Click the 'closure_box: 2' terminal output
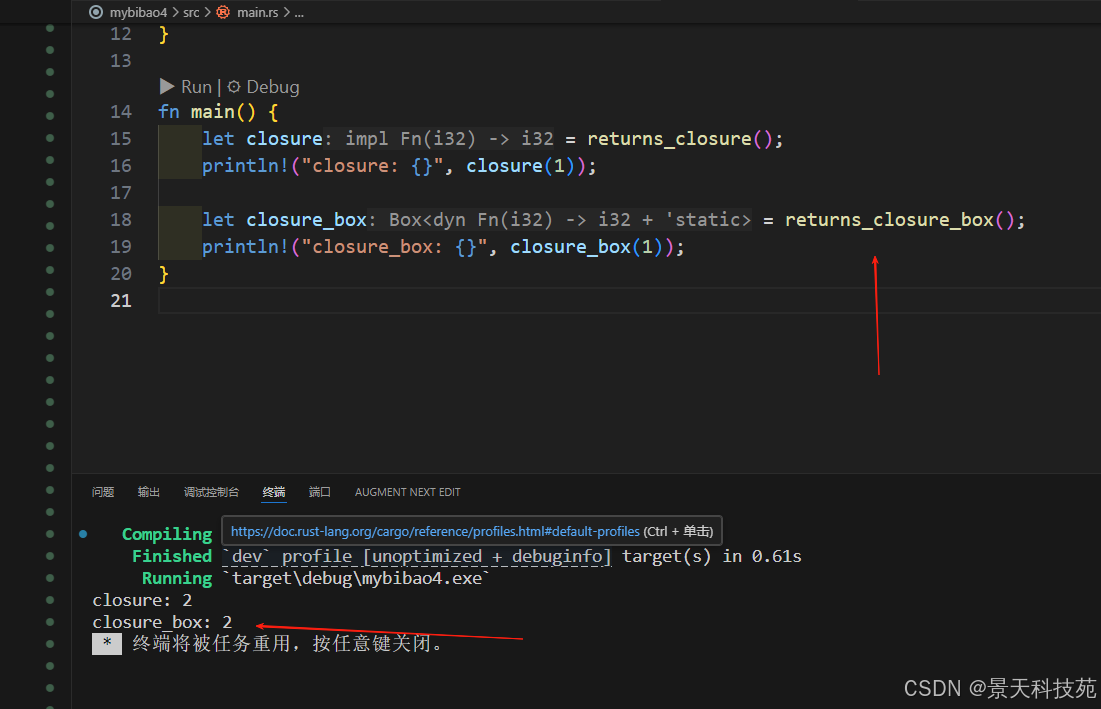The height and width of the screenshot is (709, 1101). [x=161, y=622]
